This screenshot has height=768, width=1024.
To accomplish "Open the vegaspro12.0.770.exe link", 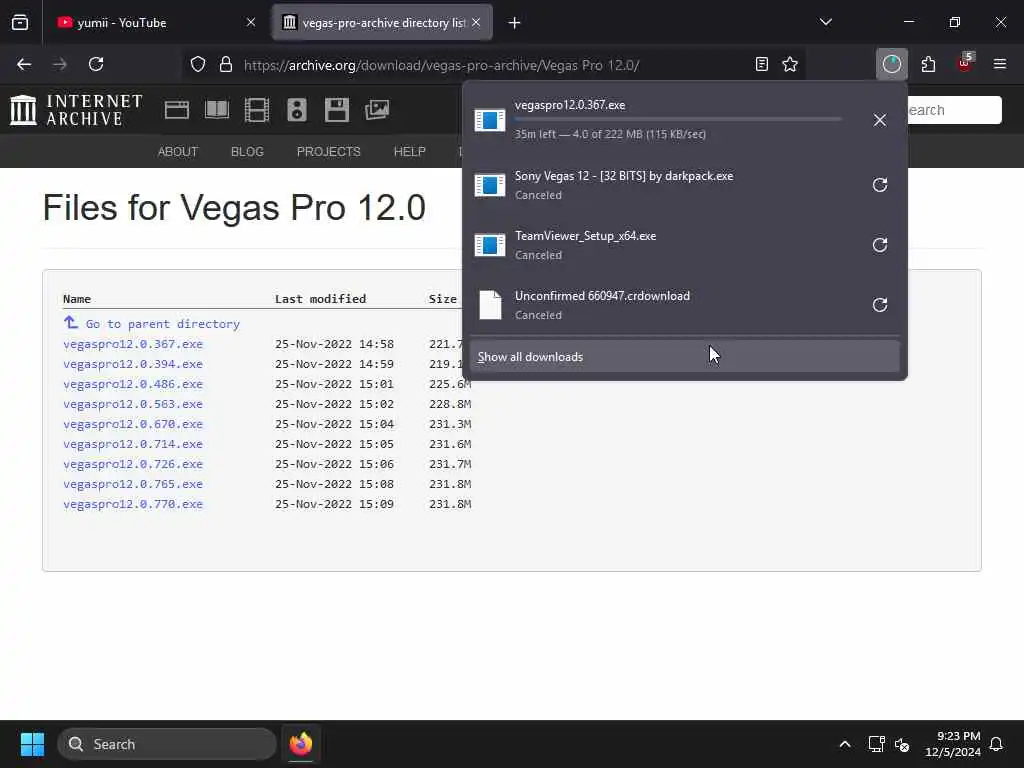I will 133,504.
